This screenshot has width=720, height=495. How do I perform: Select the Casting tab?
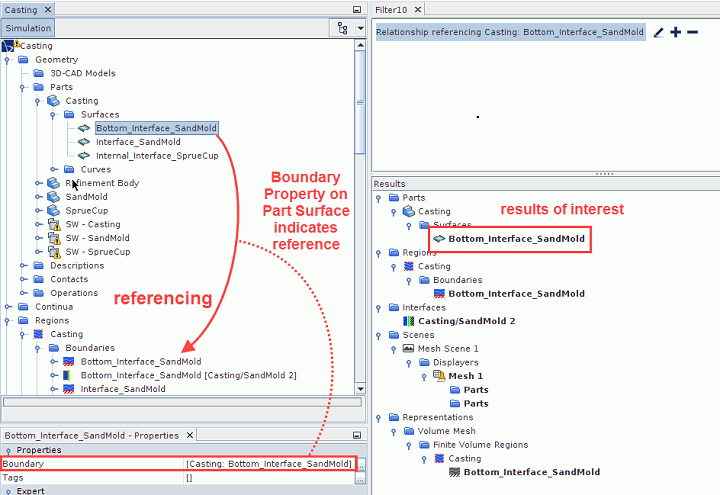tap(22, 9)
